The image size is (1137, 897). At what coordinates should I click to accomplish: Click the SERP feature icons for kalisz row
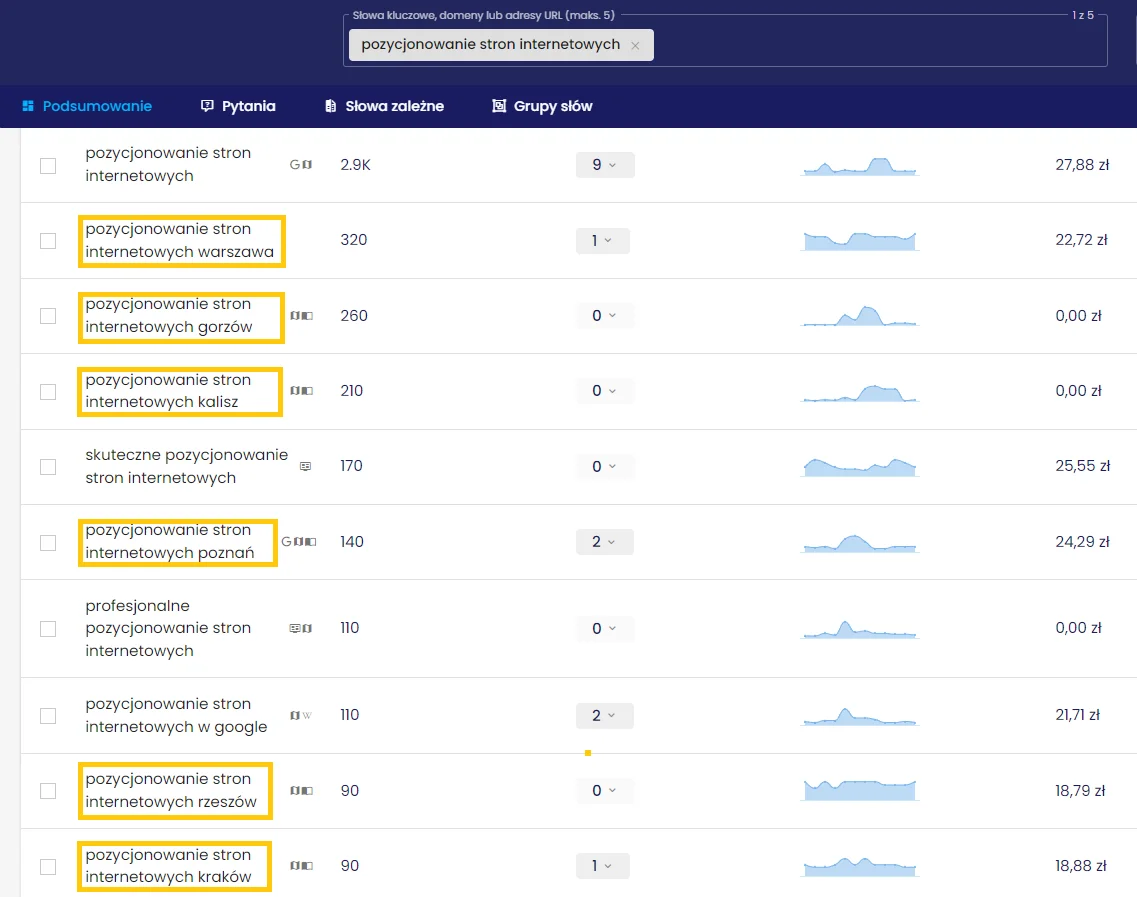click(x=301, y=391)
